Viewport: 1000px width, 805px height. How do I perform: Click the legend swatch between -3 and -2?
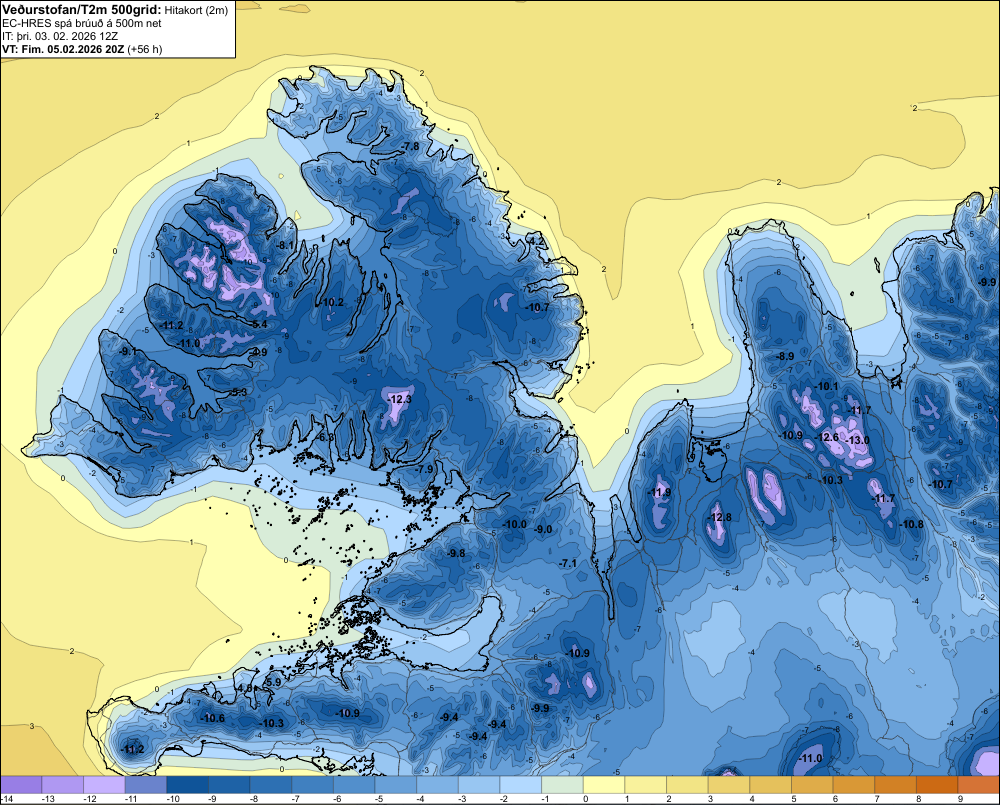[x=479, y=785]
